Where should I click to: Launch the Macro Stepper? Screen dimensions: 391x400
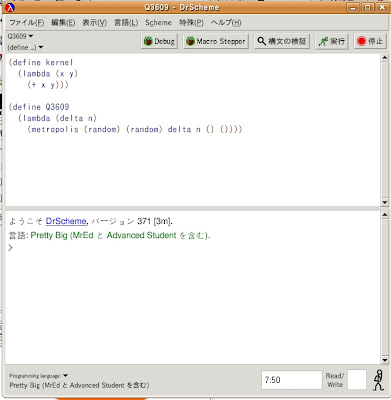coord(216,41)
